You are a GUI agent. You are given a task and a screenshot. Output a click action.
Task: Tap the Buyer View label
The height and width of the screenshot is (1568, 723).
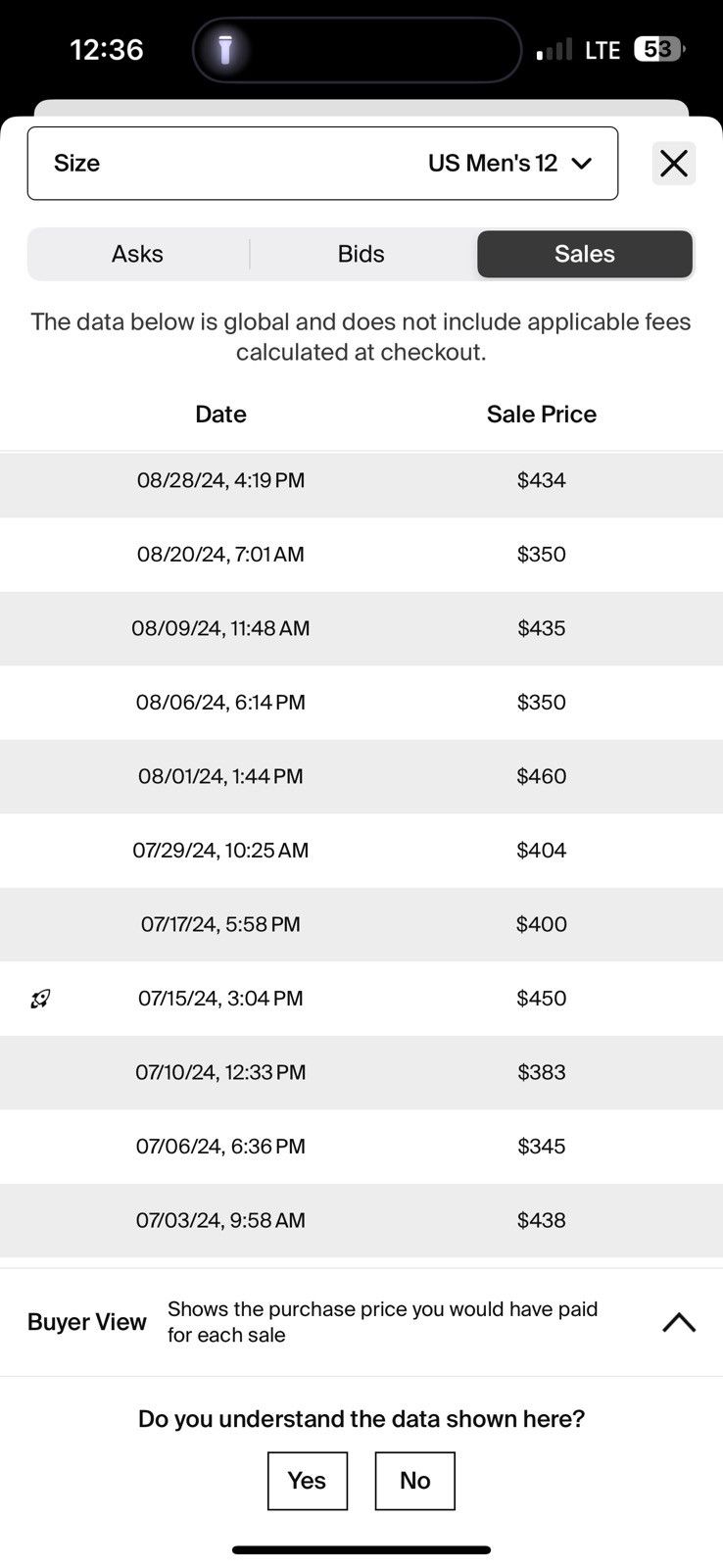point(87,1322)
